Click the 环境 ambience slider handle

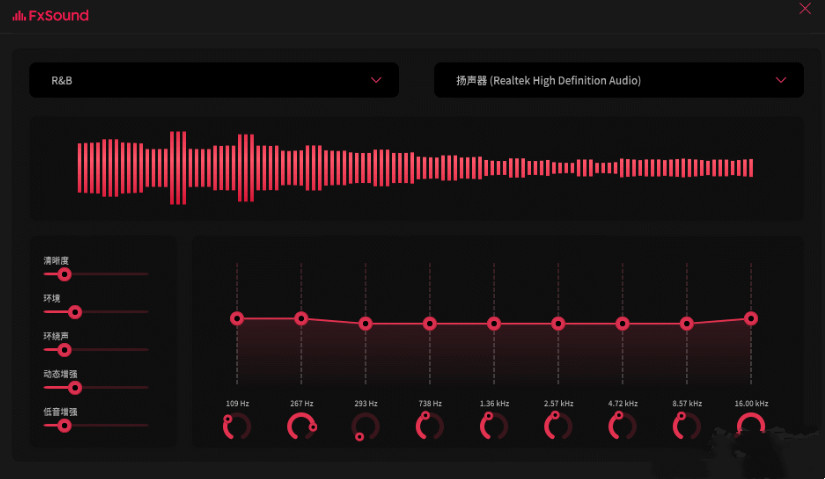(74, 311)
